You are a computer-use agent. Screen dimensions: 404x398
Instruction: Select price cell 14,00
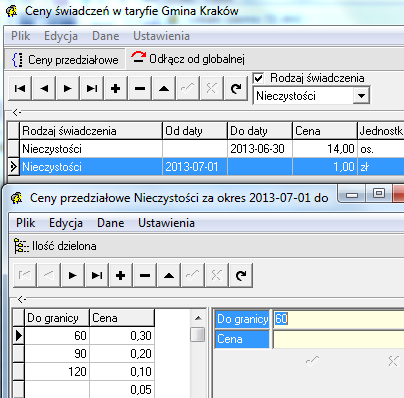click(325, 149)
